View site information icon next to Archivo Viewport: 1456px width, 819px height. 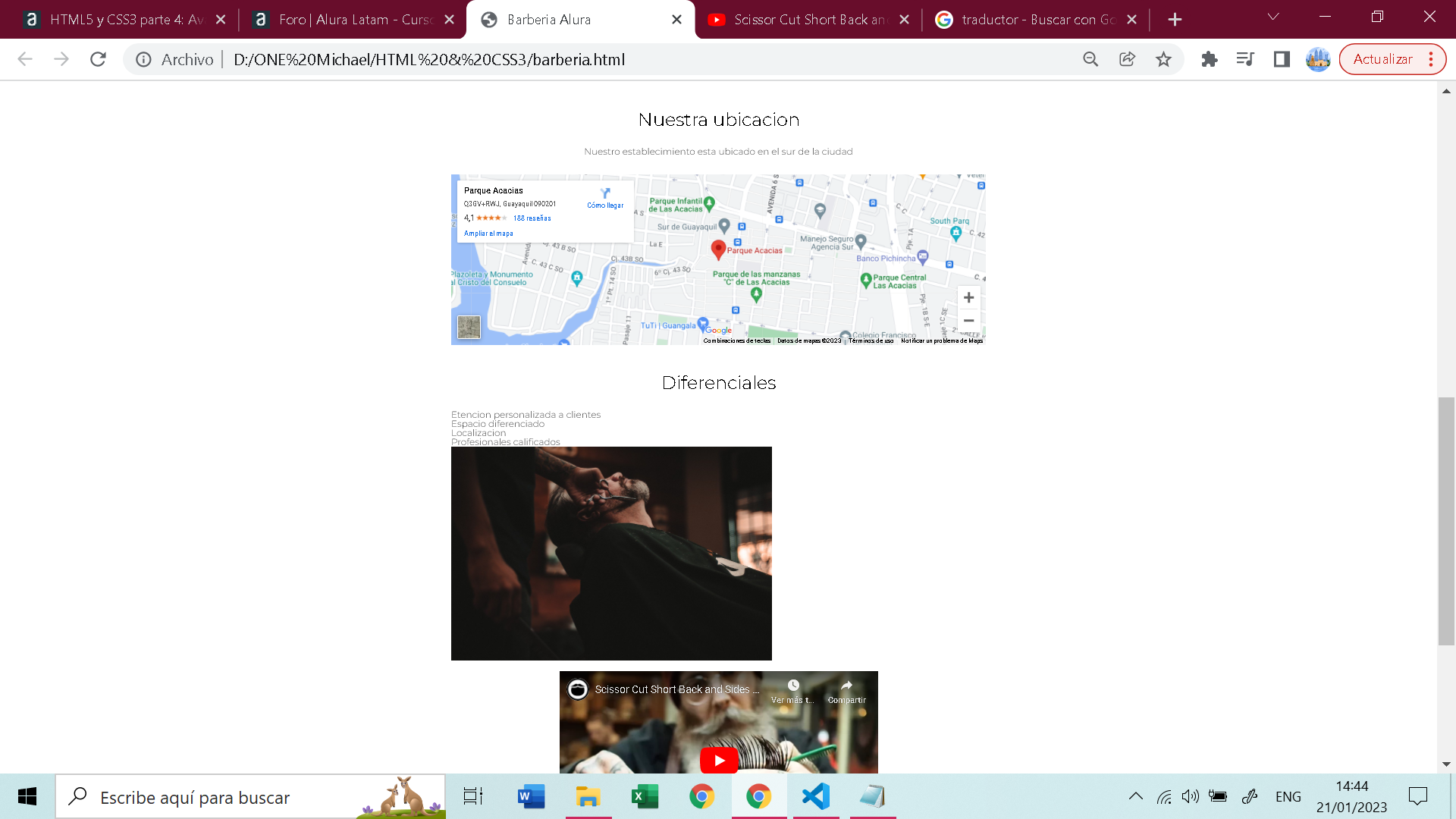(x=143, y=59)
